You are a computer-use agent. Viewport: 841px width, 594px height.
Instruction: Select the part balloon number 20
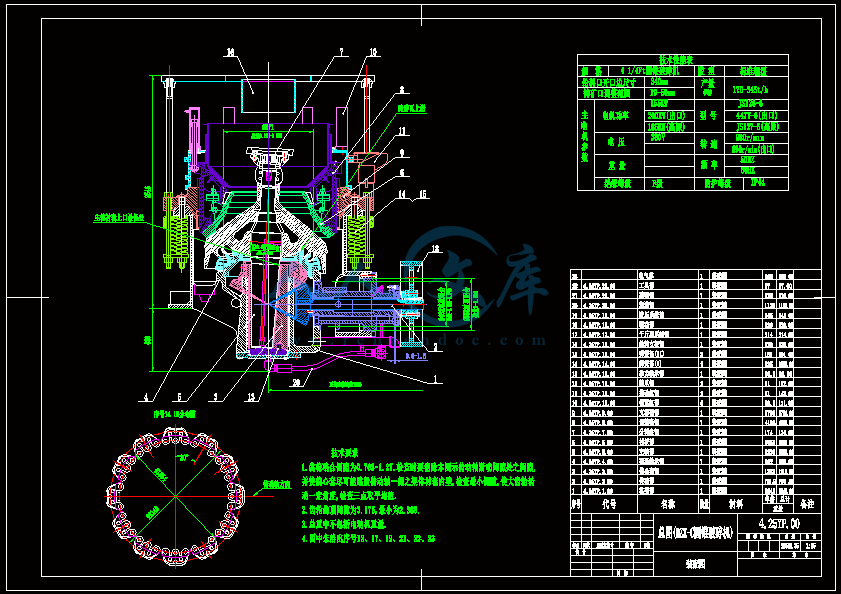click(297, 383)
